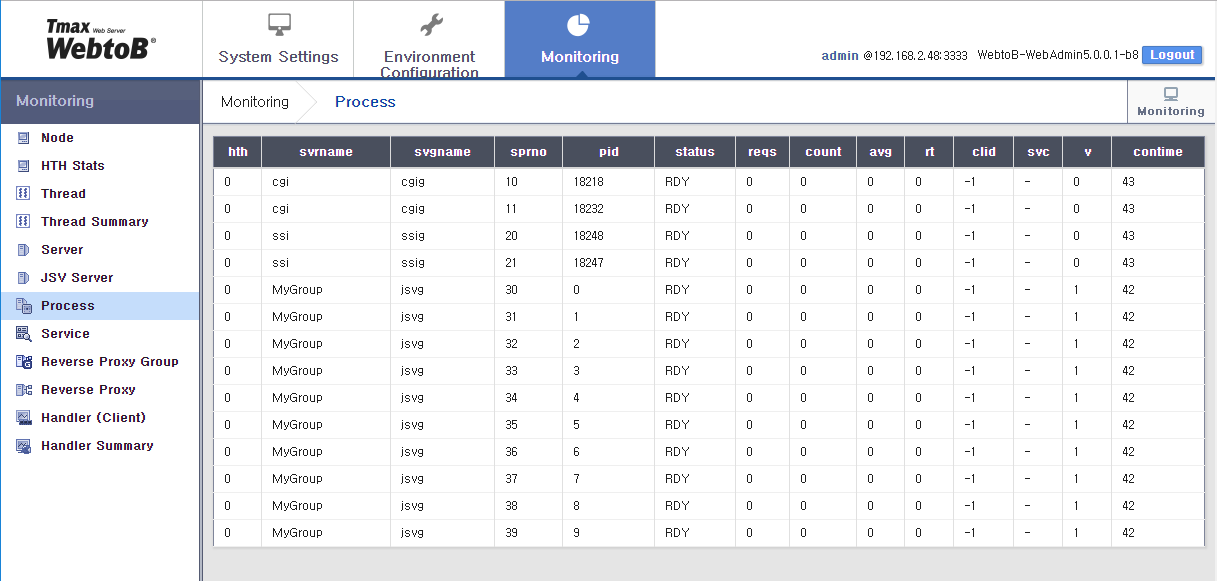Click the Process sidebar icon
1217x581 pixels.
[x=23, y=306]
